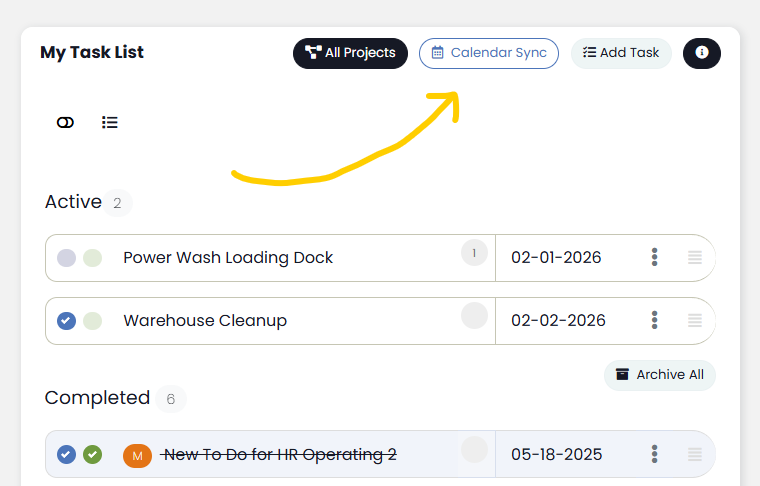760x486 pixels.
Task: Click comment count bubble on Power Wash task
Action: [x=474, y=254]
